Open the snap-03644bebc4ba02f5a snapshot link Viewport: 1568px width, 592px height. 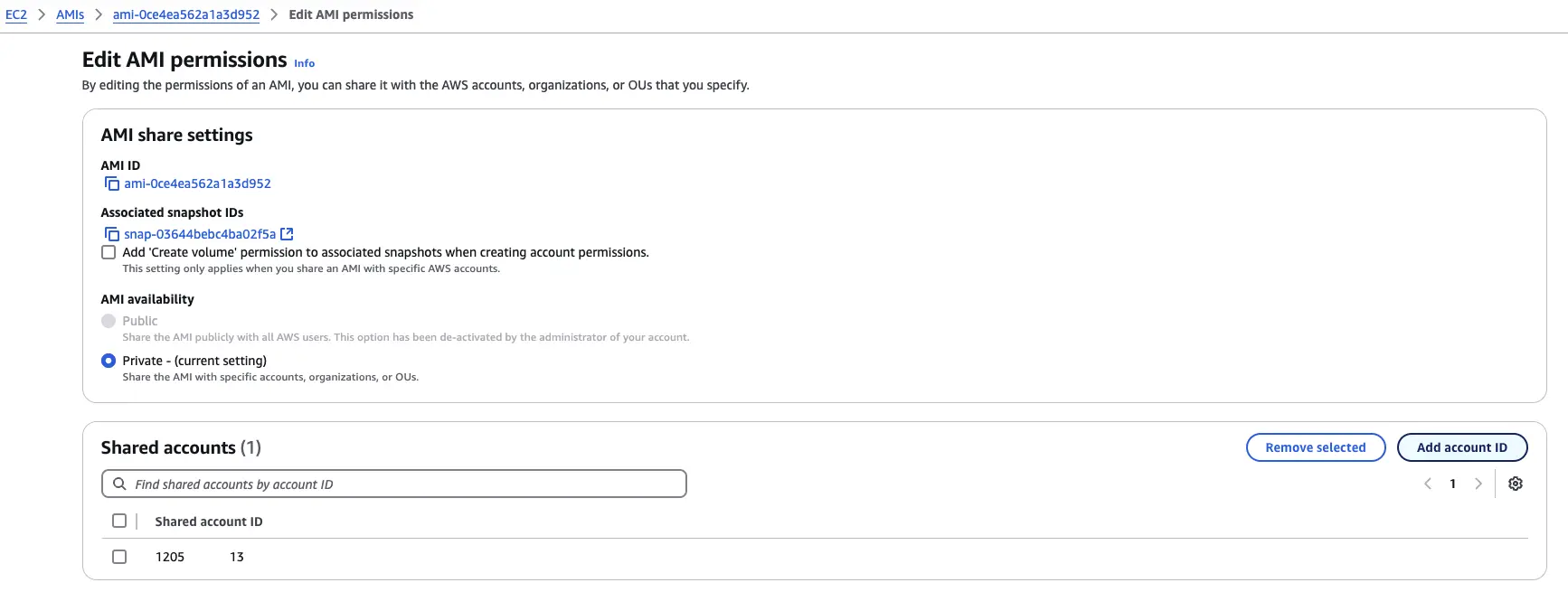point(200,234)
